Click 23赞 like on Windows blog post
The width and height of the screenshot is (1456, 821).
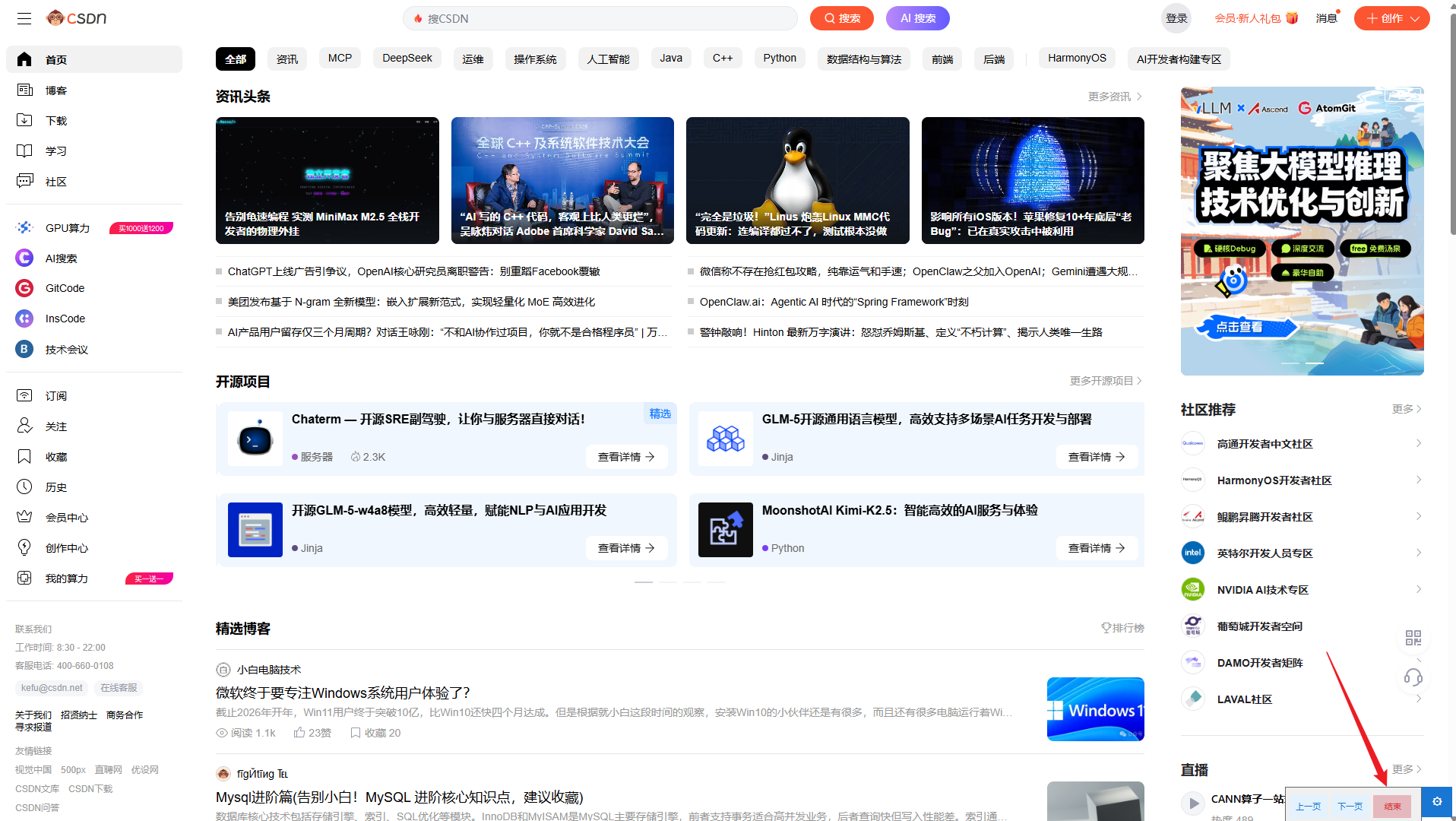(312, 733)
